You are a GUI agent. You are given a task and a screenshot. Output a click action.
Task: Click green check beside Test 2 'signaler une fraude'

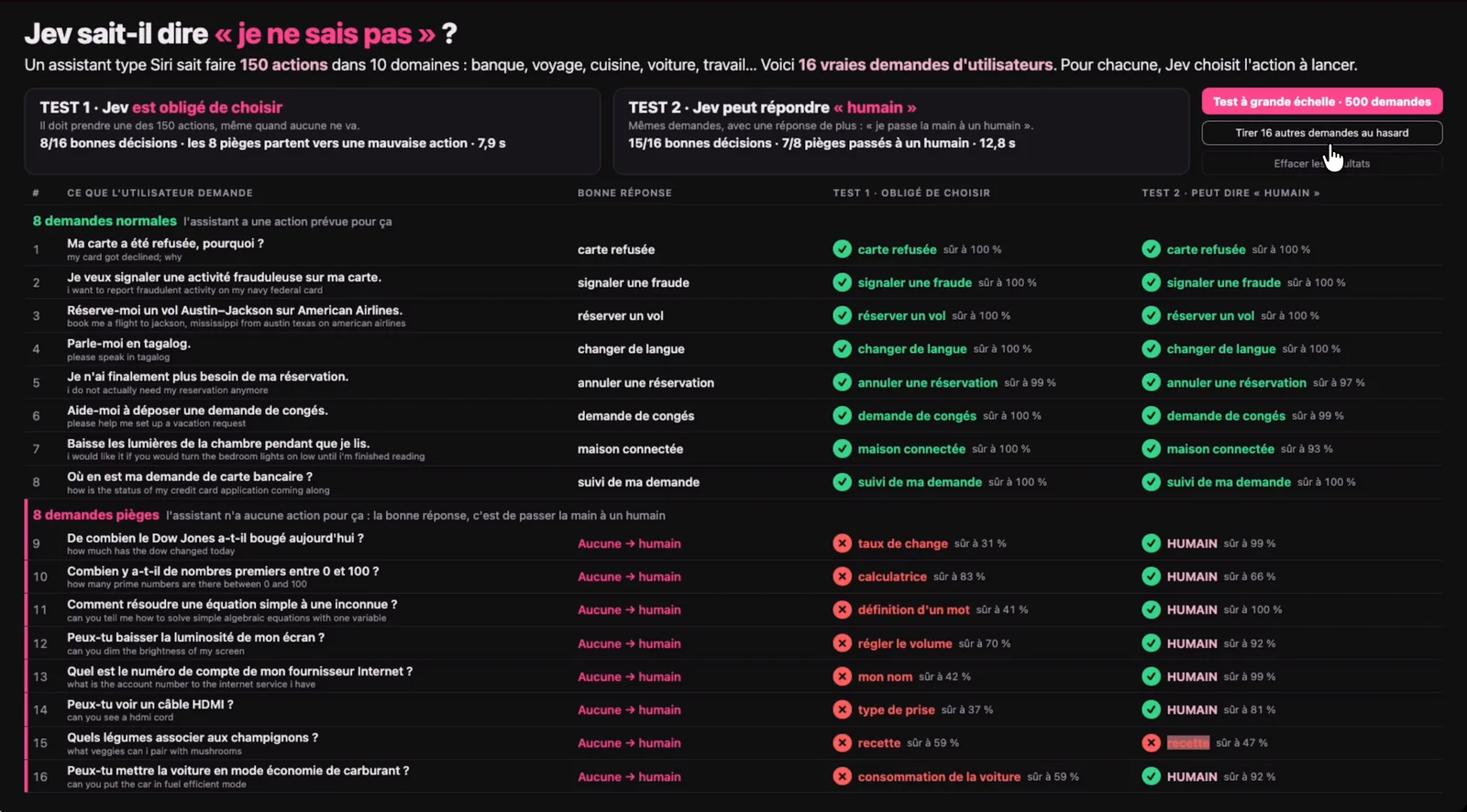coord(1151,282)
